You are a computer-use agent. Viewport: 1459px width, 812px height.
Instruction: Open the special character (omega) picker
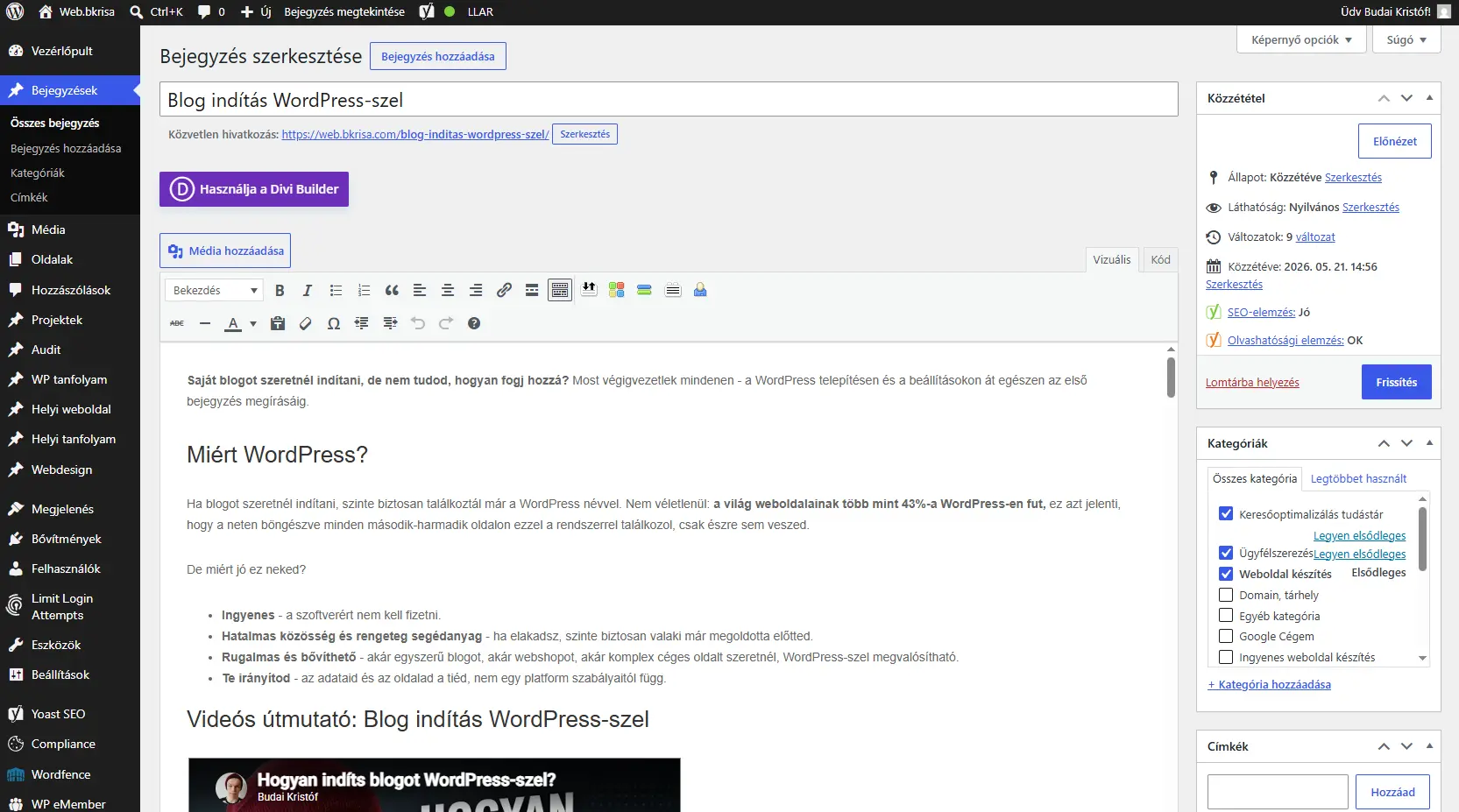[334, 323]
